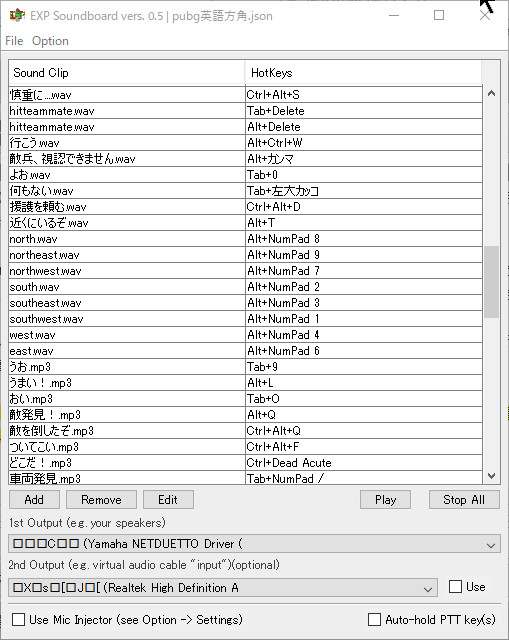Viewport: 509px width, 640px height.
Task: Click the scroll up arrow of sound list
Action: click(x=491, y=93)
